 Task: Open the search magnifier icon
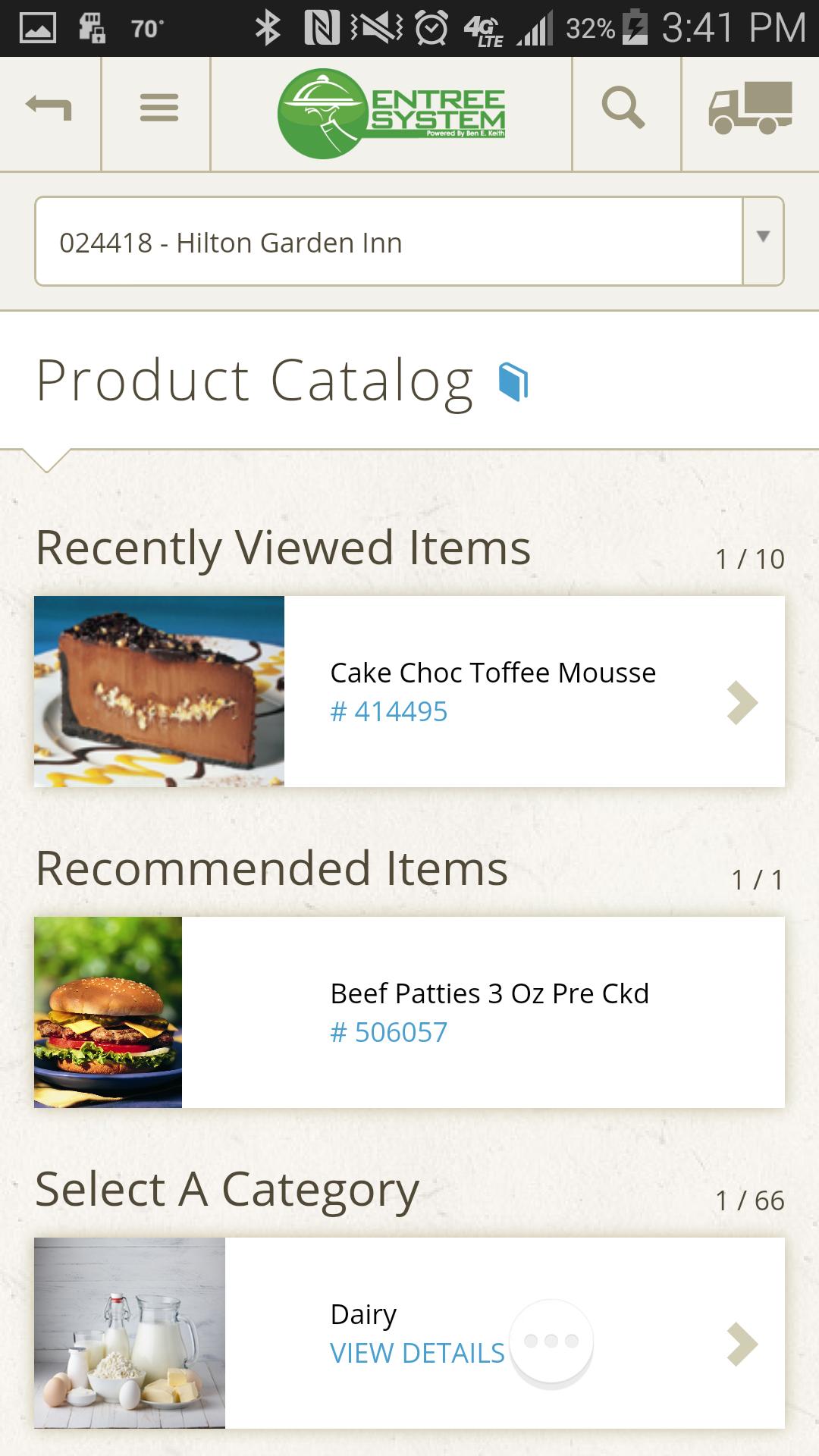(x=623, y=108)
